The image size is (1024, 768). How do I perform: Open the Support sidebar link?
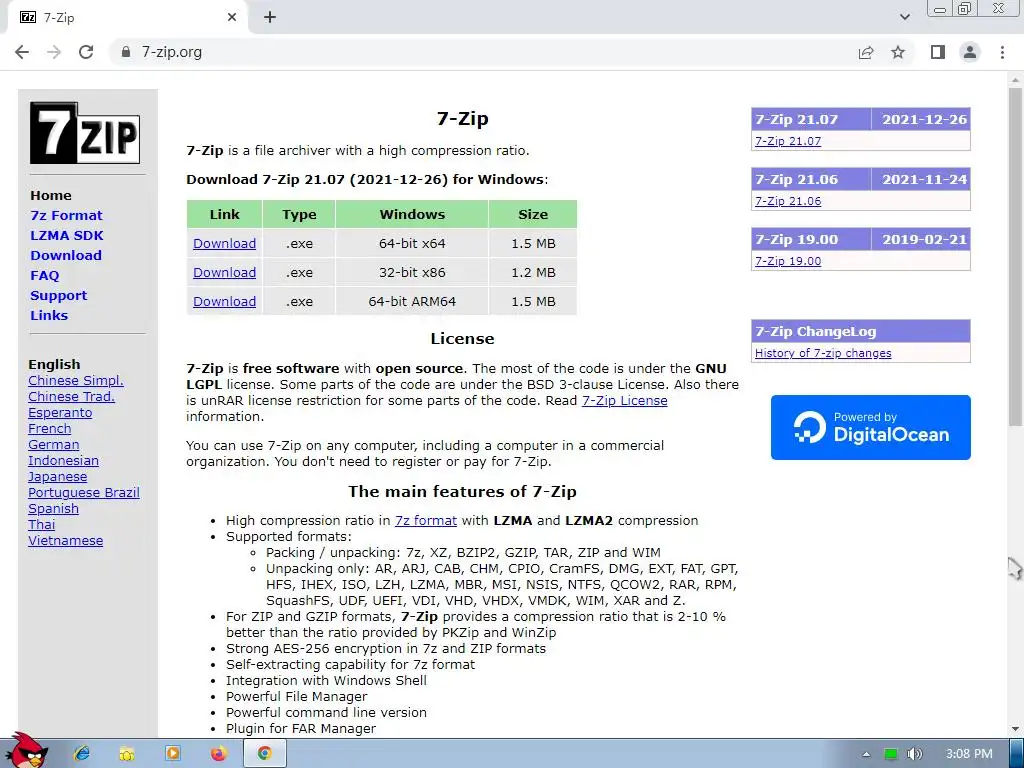tap(58, 295)
